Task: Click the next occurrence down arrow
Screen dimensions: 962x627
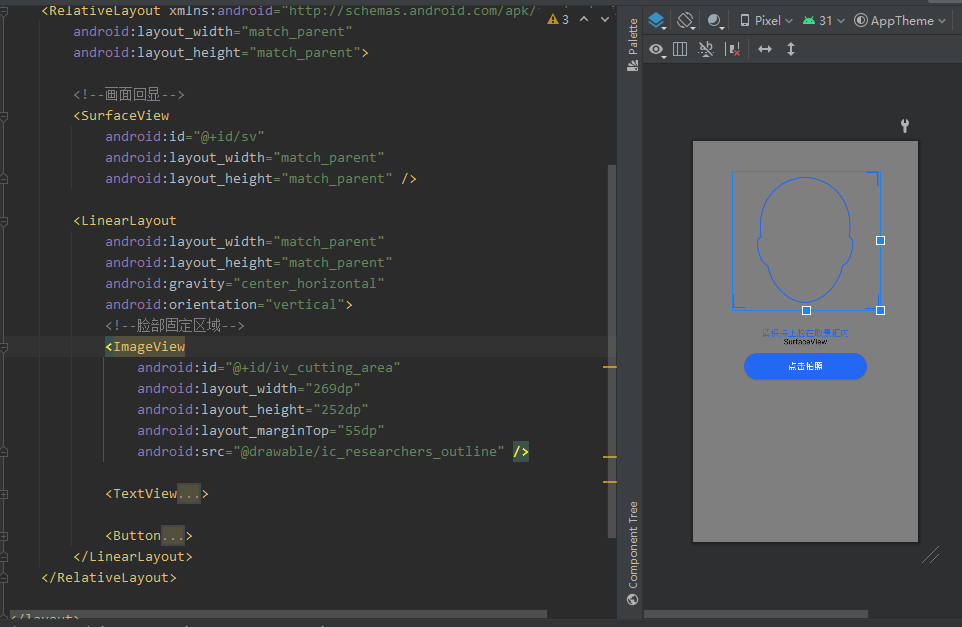Action: click(604, 18)
